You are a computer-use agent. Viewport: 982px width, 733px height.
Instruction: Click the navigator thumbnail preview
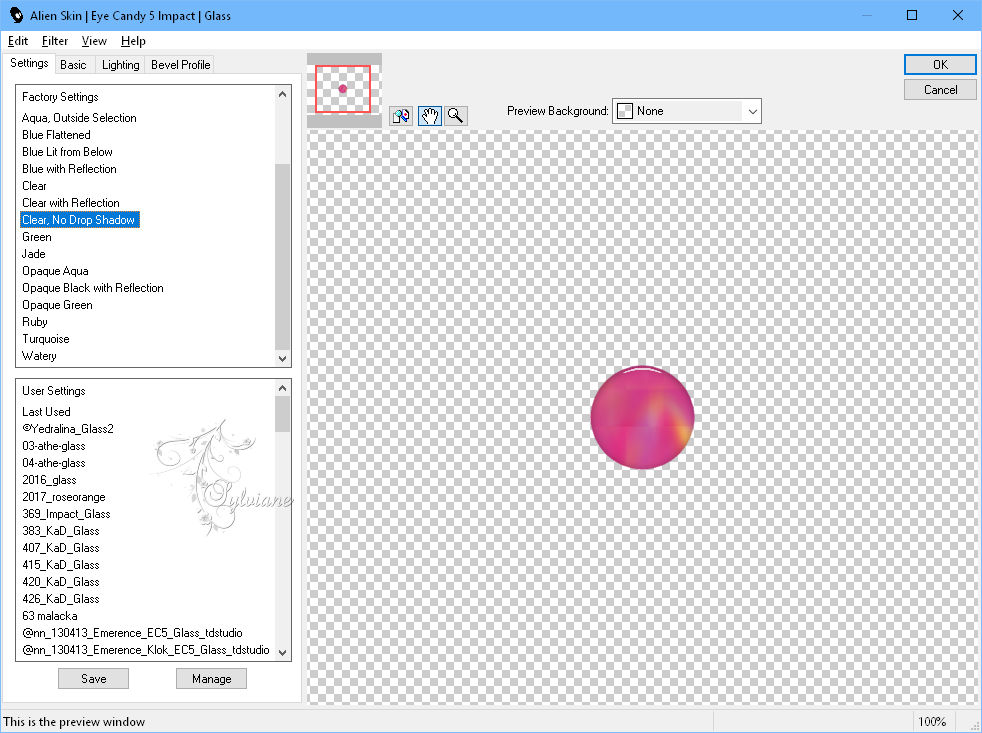[x=343, y=89]
